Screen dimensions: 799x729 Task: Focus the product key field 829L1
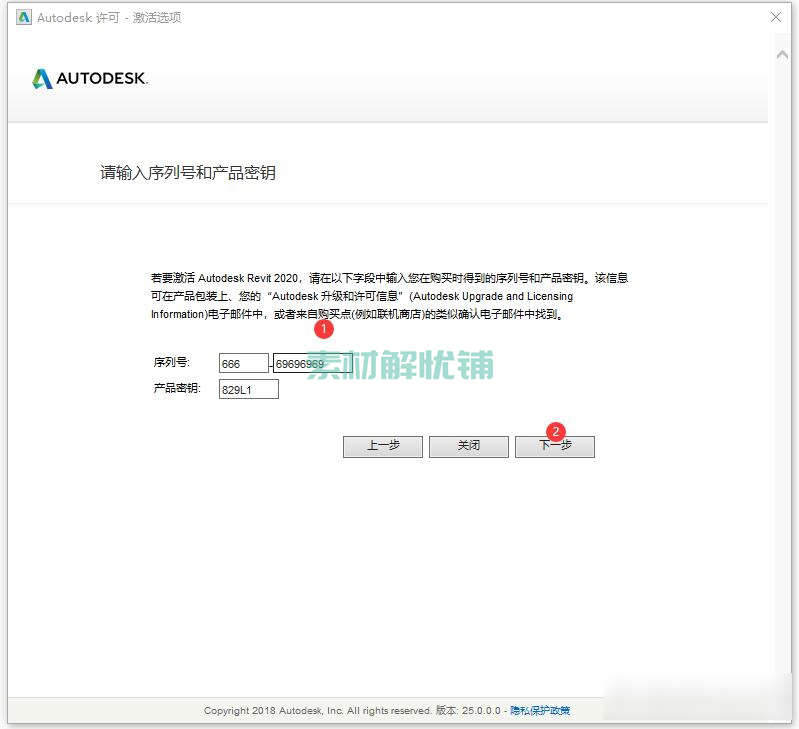click(249, 389)
